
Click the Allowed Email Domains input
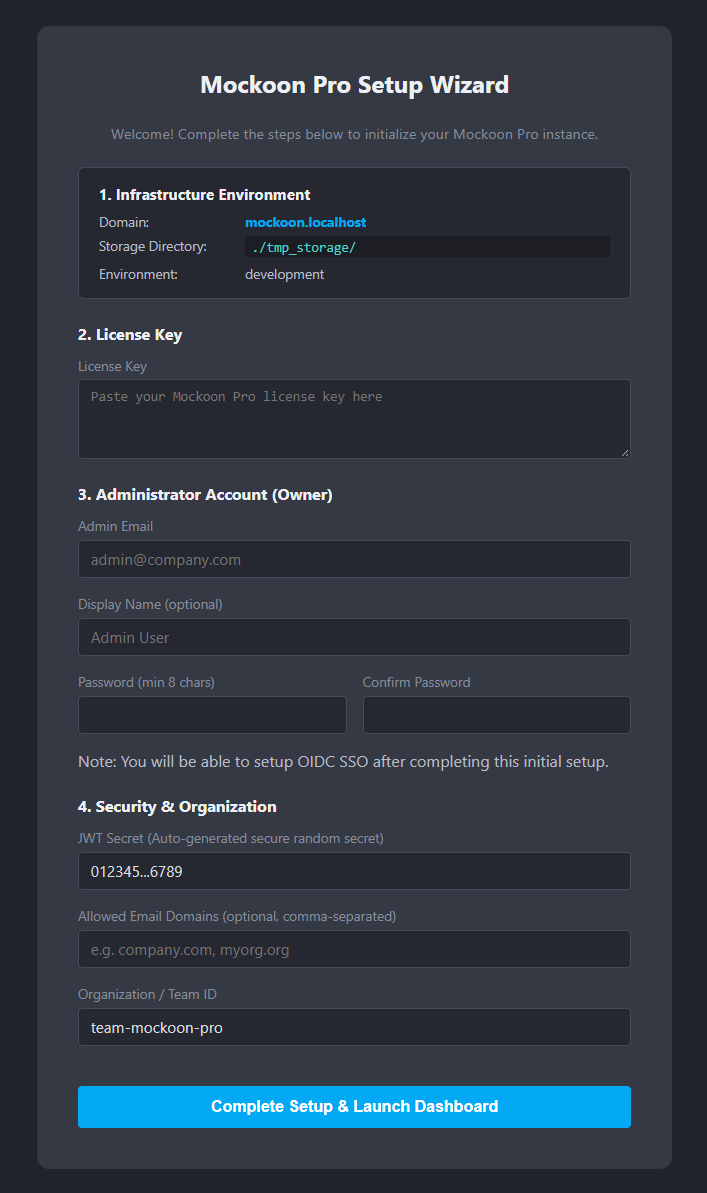354,949
